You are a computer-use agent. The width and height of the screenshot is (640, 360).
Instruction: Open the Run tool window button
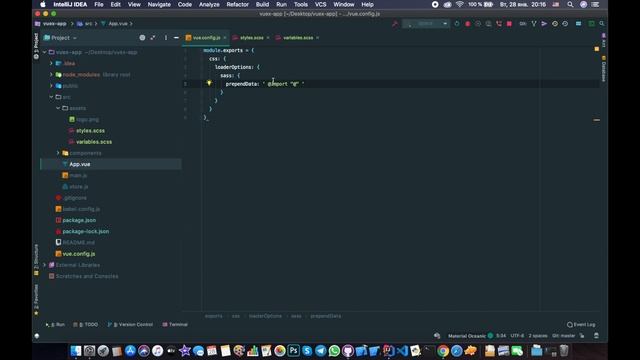tap(56, 324)
